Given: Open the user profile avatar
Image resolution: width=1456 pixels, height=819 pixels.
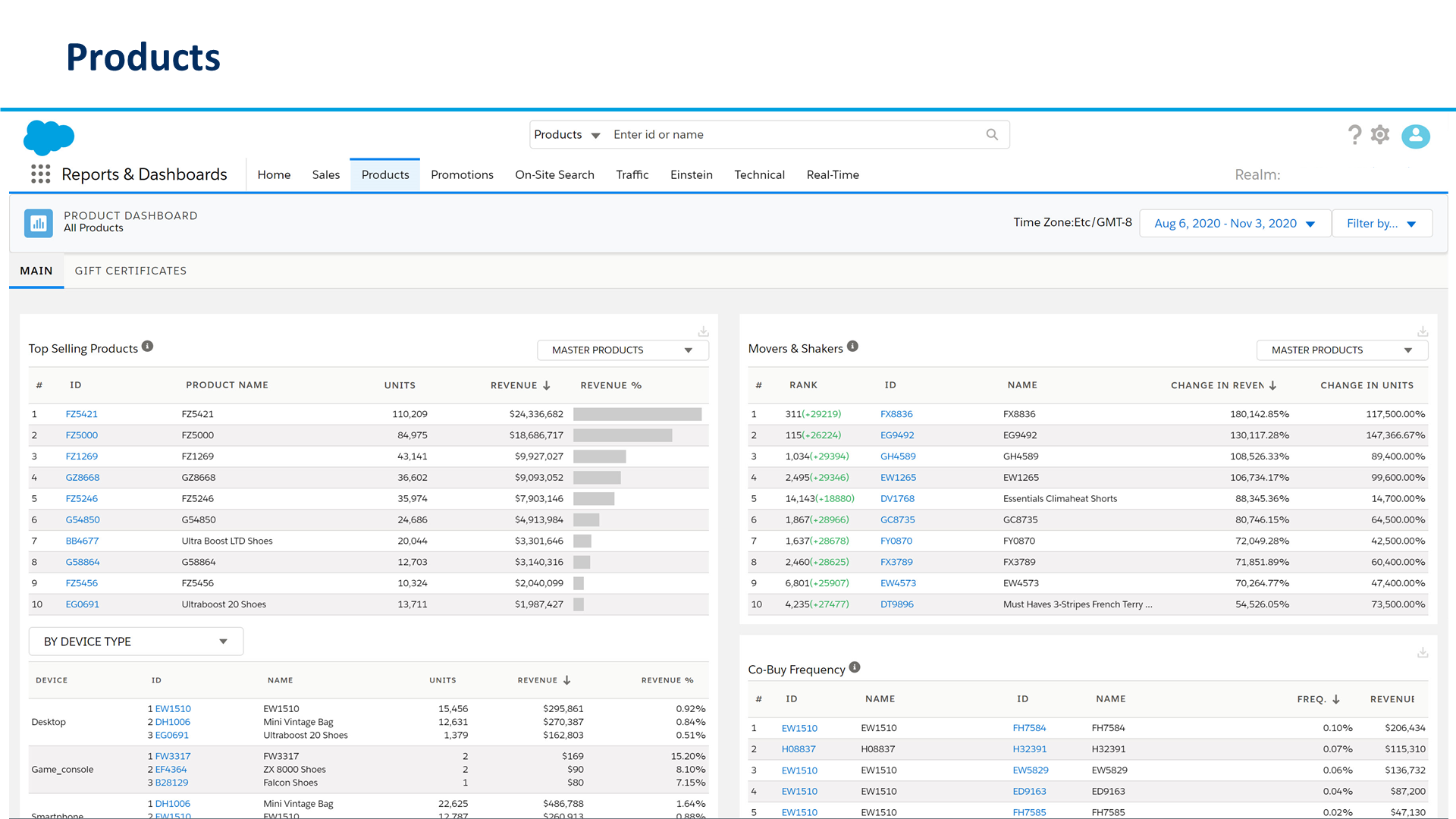Looking at the screenshot, I should [1416, 136].
